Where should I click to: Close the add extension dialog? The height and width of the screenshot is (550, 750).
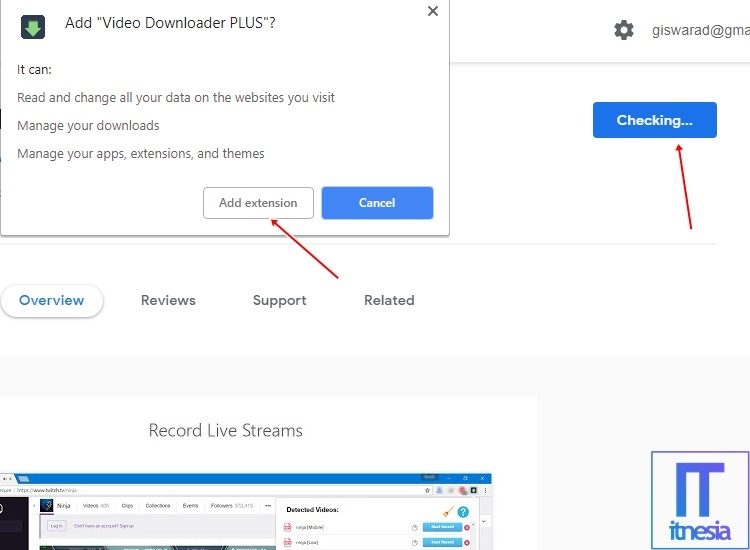(432, 11)
